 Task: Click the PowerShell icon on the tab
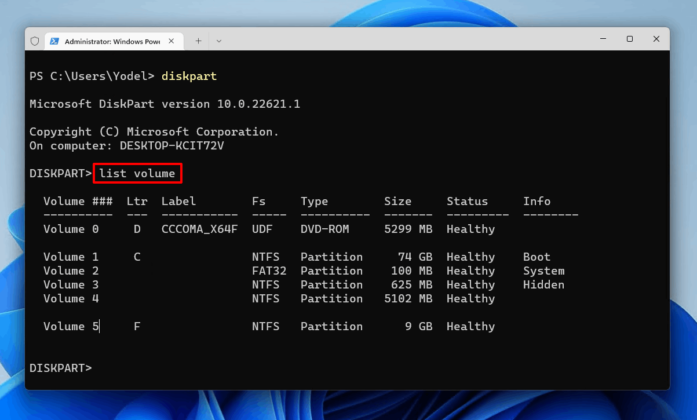pos(55,41)
